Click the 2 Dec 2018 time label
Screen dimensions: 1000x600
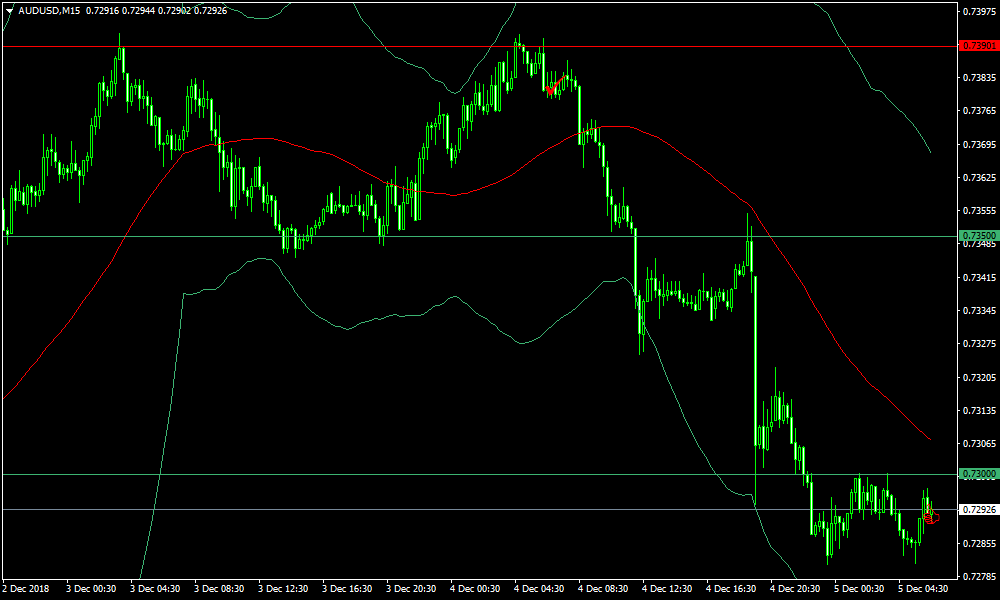(26, 589)
